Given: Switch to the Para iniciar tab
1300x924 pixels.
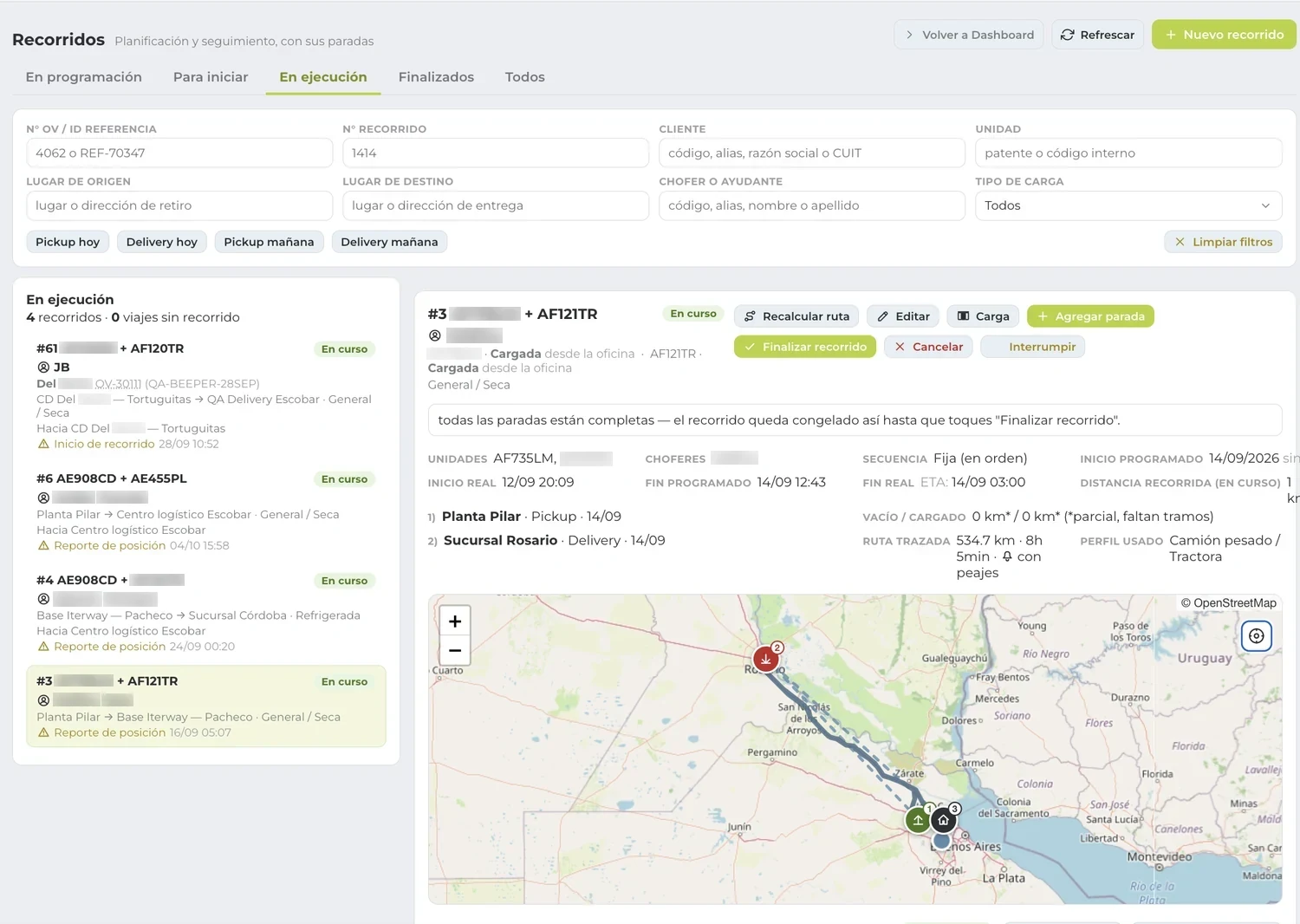Looking at the screenshot, I should point(211,77).
